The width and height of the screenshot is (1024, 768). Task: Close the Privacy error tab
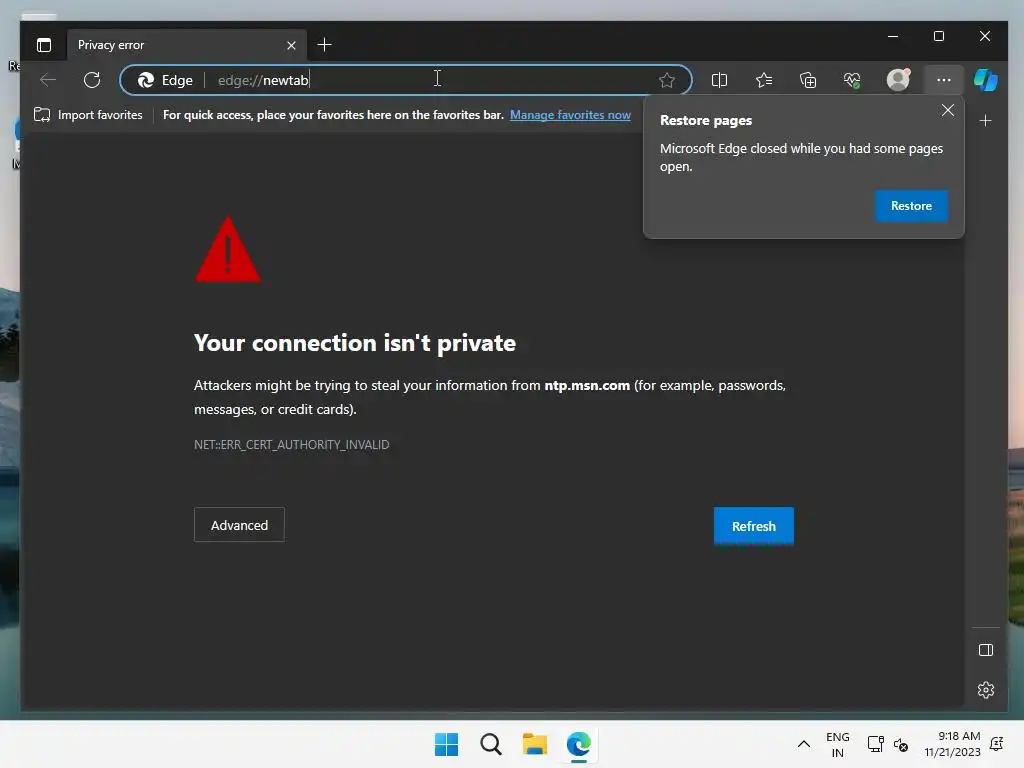pos(291,45)
